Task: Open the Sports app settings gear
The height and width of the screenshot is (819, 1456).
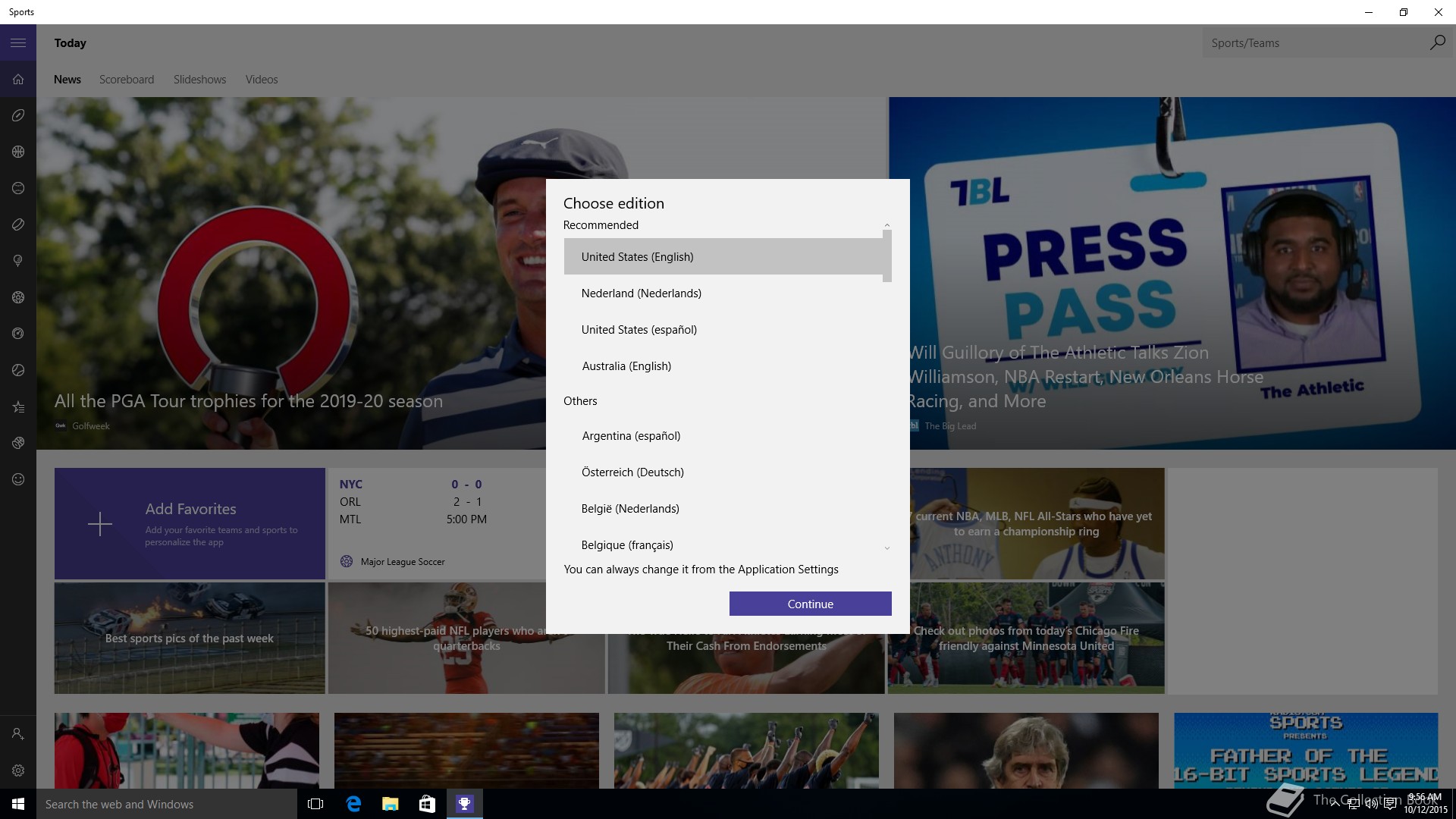Action: 18,770
